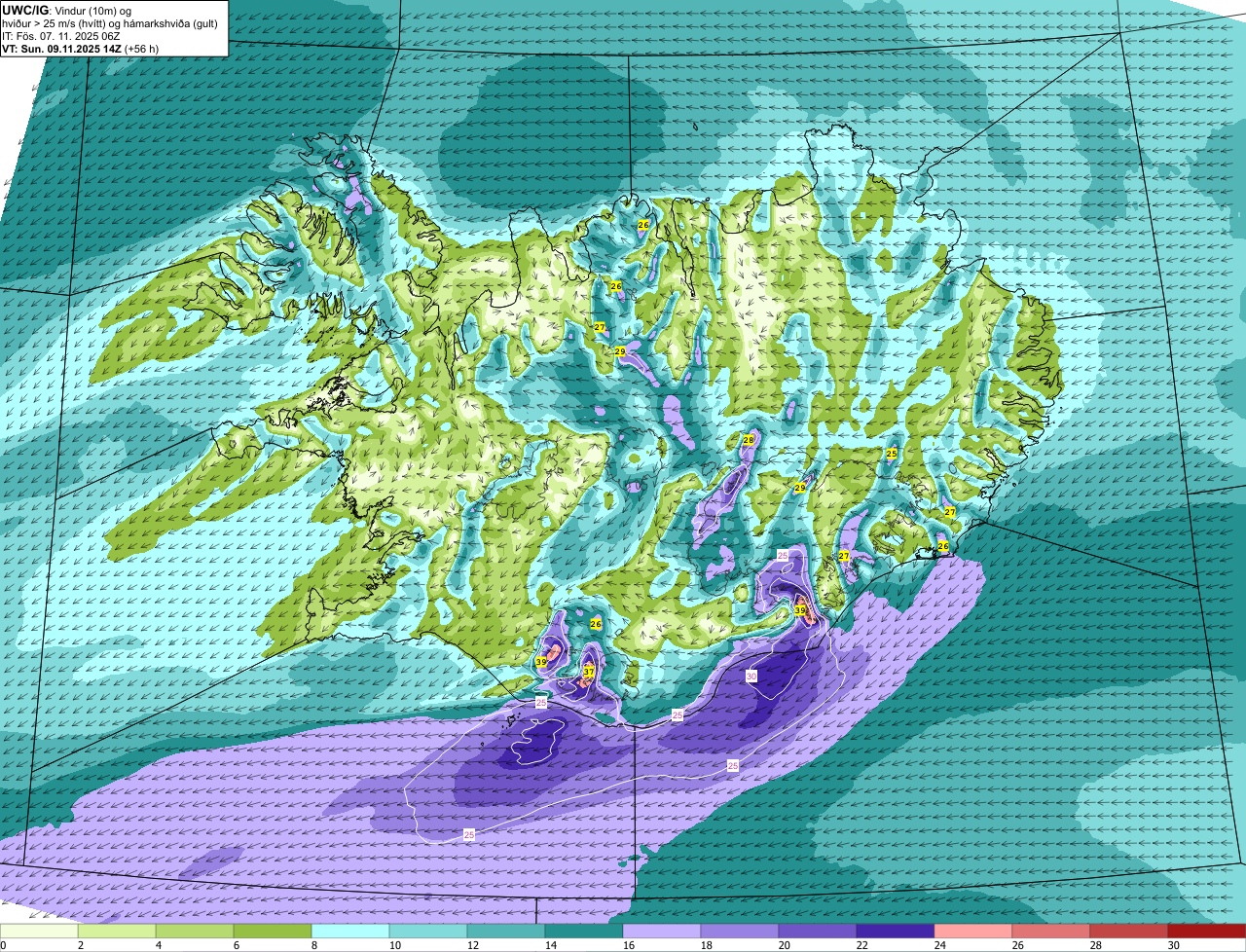1246x952 pixels.
Task: Click legend scale number 2
Action: [80, 945]
